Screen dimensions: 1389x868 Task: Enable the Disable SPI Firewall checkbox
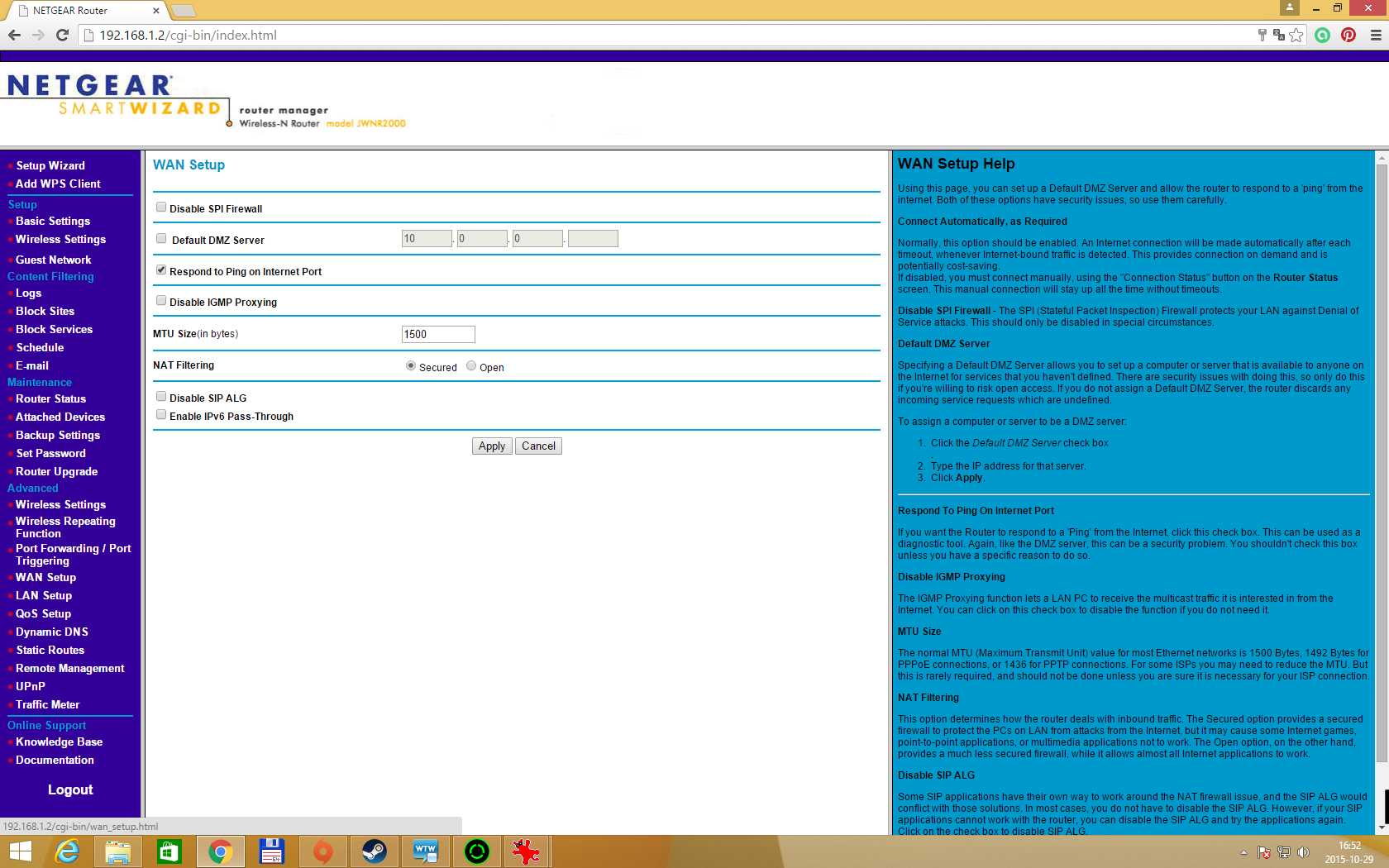[161, 207]
